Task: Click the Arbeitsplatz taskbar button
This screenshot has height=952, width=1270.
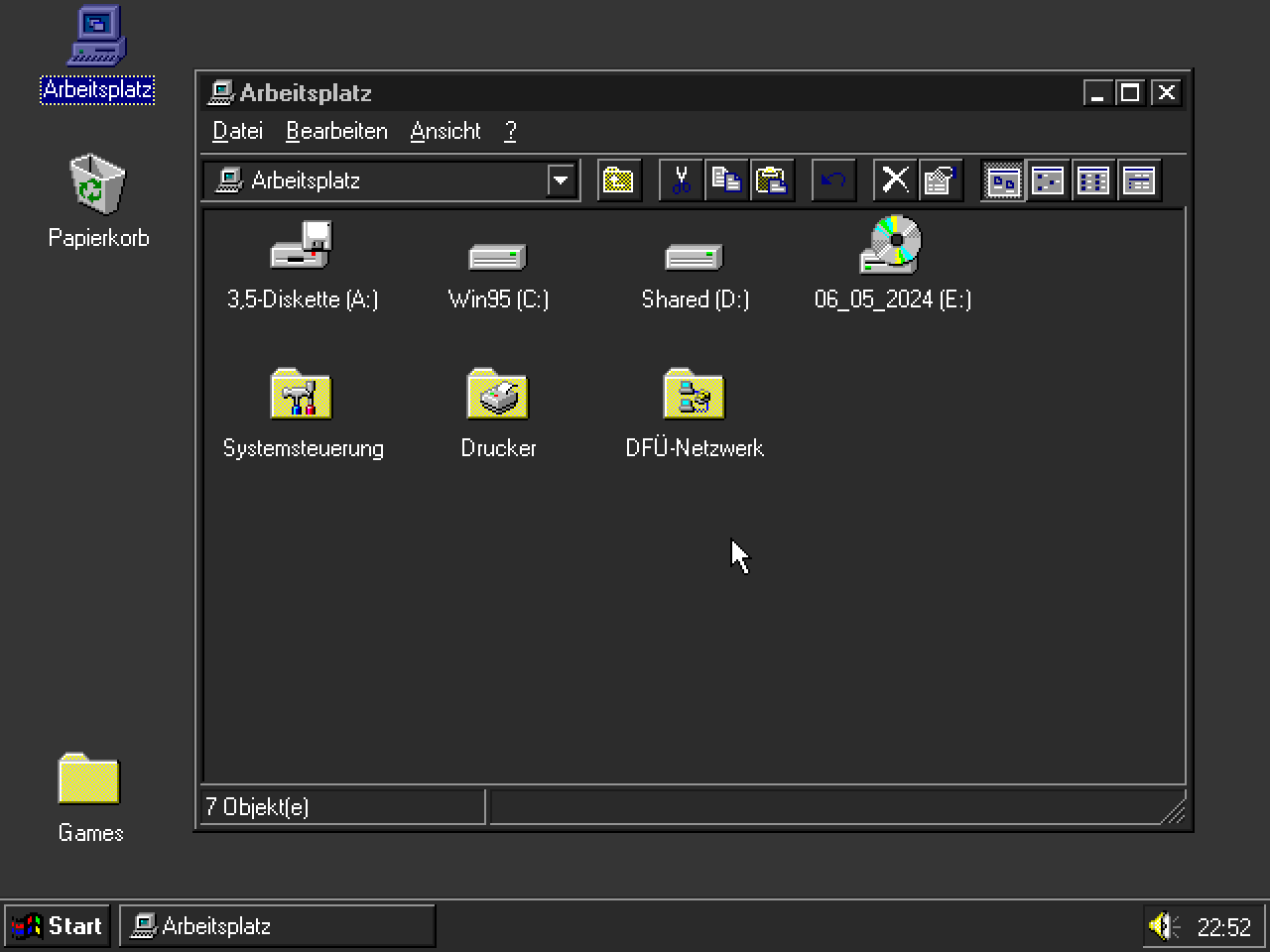Action: tap(278, 926)
